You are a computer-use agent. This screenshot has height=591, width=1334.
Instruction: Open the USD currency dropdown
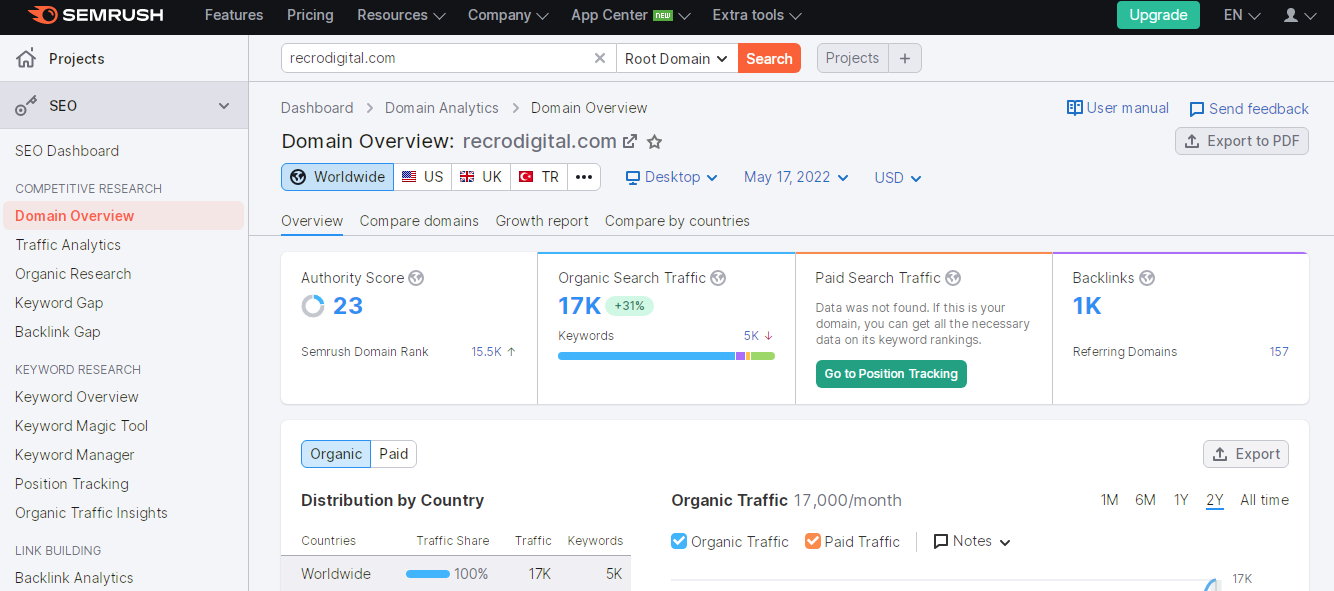897,177
